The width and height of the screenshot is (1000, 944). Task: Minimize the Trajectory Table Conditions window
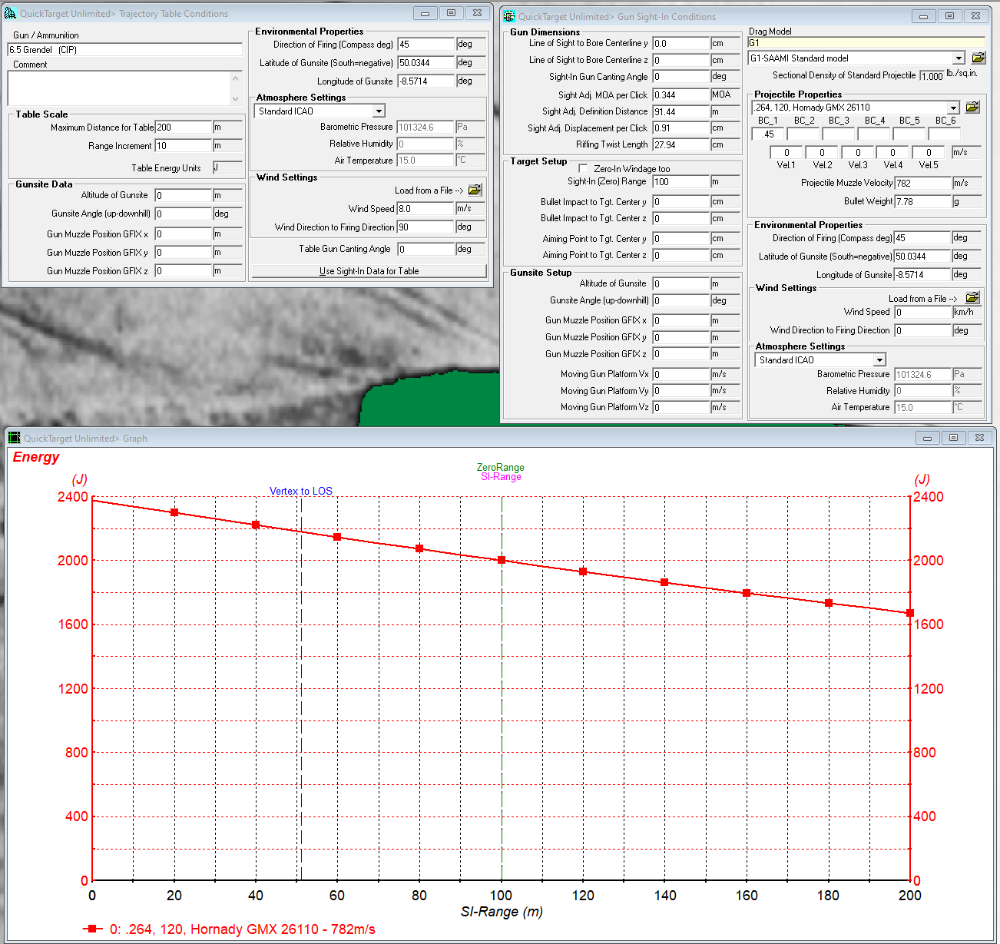425,13
